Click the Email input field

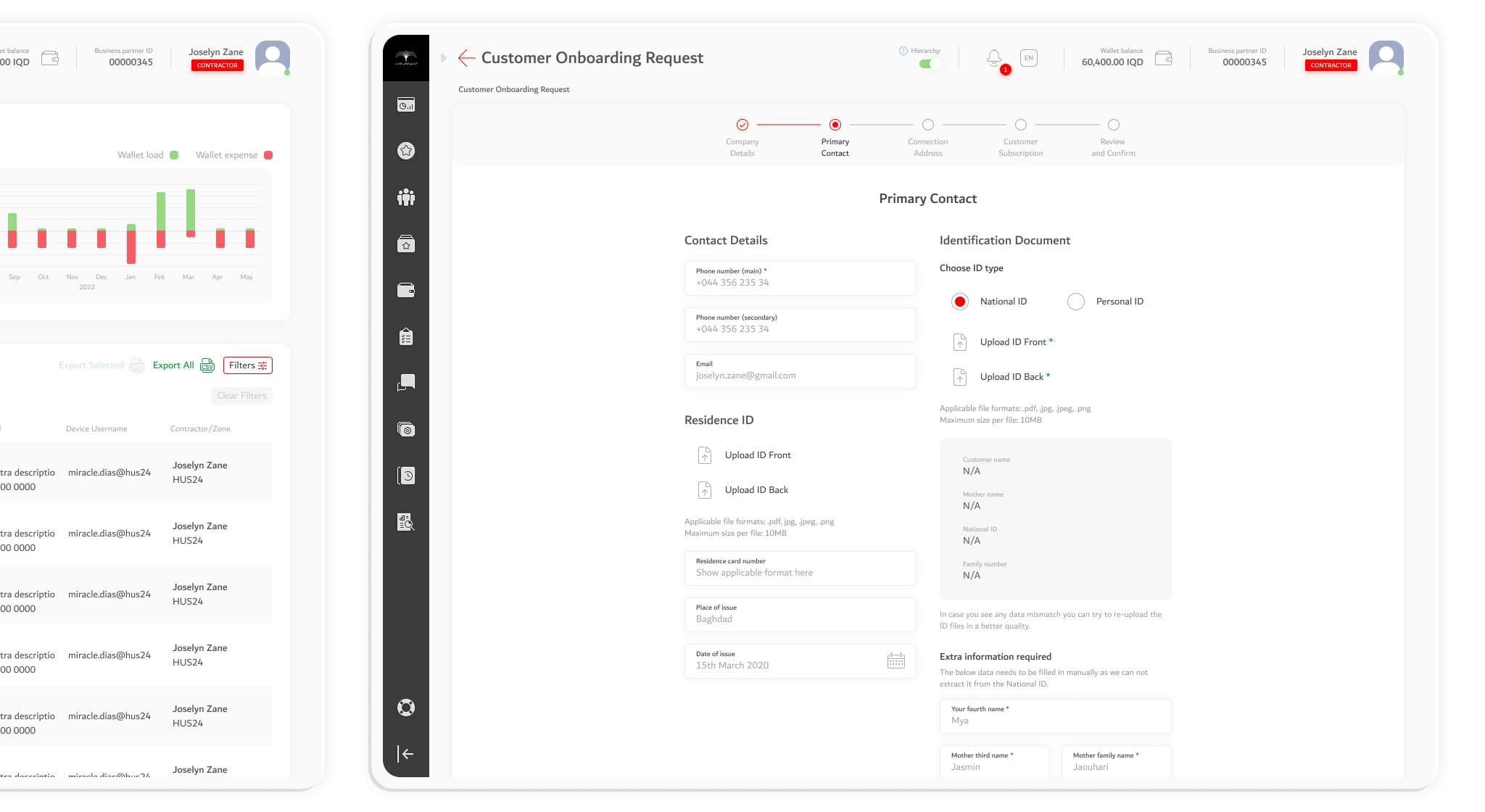coord(800,371)
